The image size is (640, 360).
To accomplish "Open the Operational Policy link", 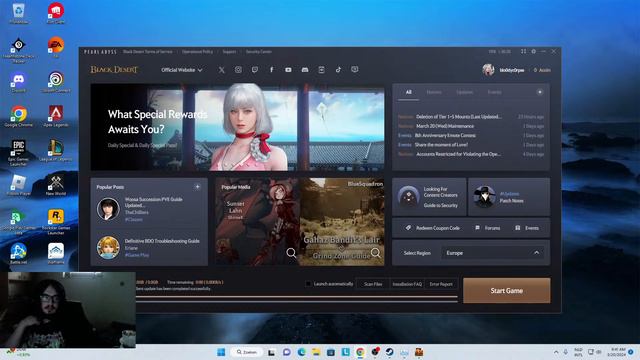I will point(198,52).
